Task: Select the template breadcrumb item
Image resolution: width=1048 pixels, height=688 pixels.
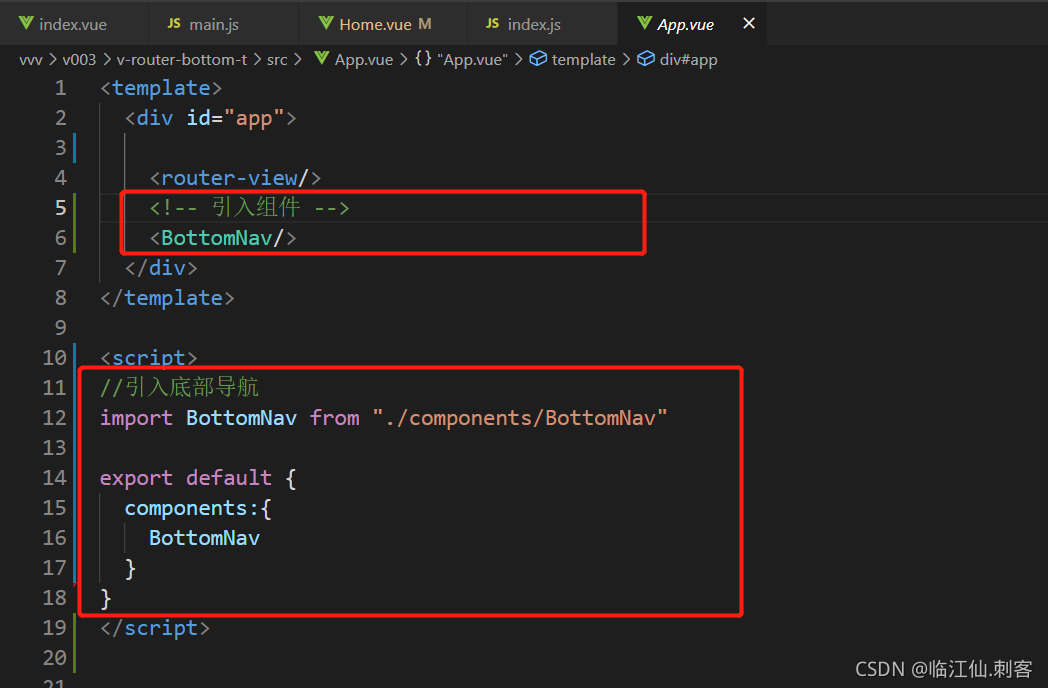Action: (583, 60)
